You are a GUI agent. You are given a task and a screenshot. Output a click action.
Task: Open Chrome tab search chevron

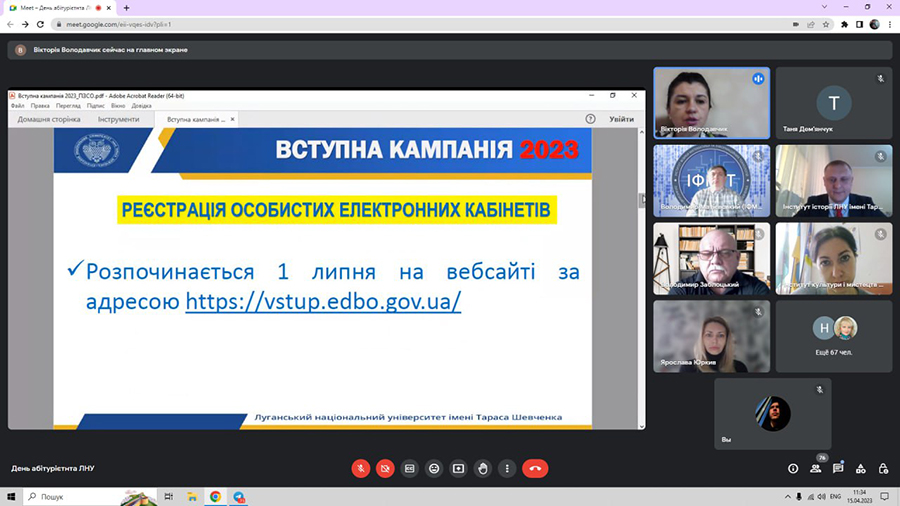coord(824,7)
